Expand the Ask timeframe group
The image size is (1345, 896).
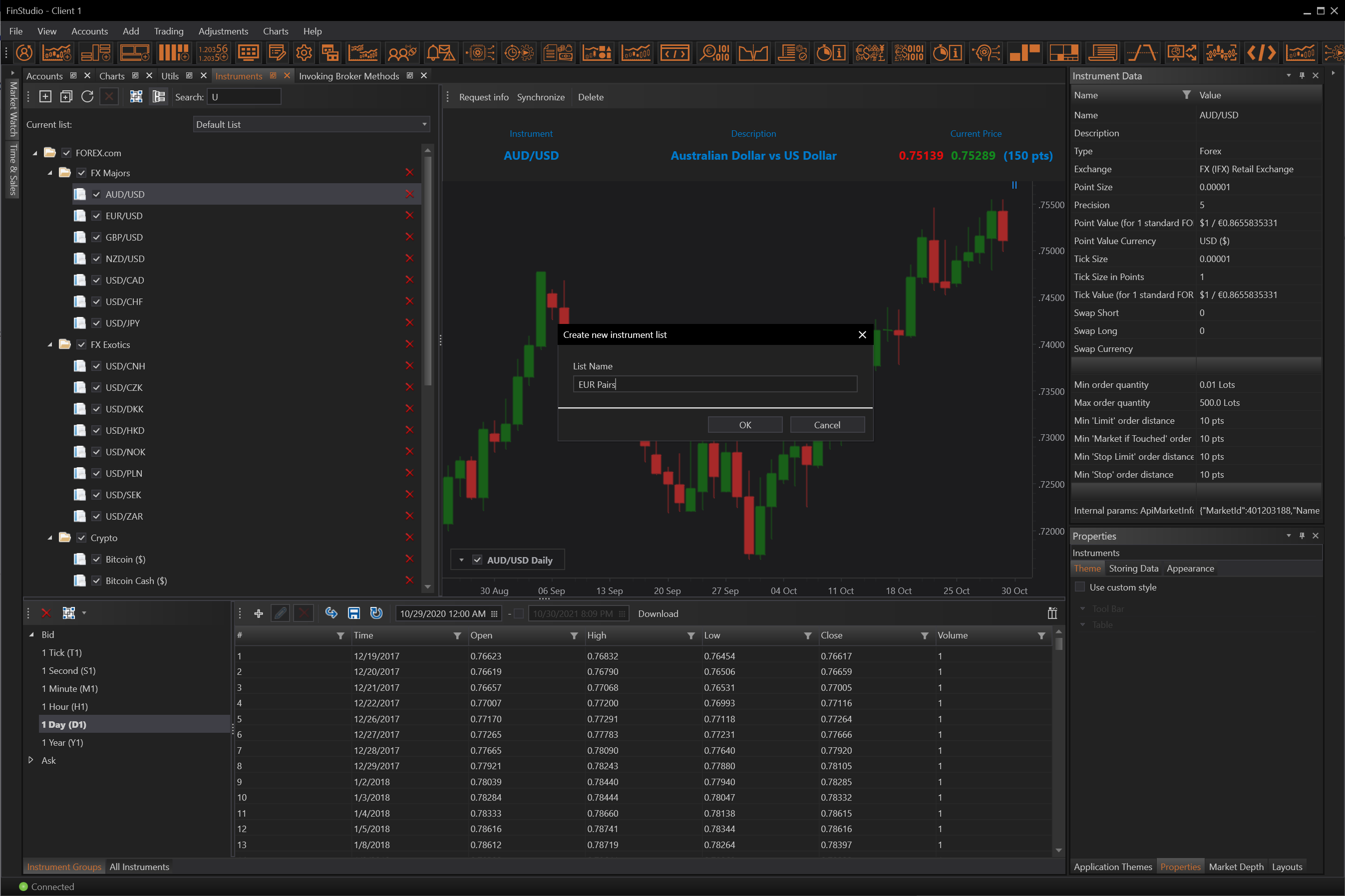coord(31,760)
